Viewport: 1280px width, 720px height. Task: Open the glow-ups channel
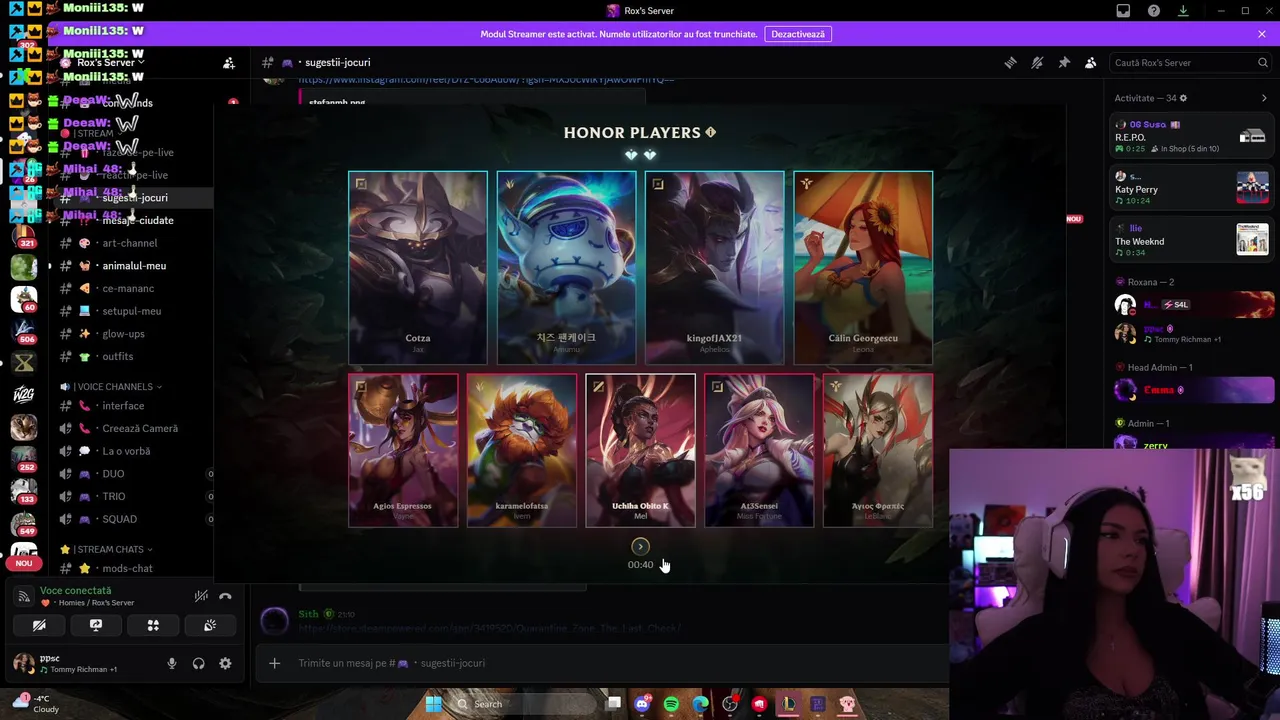point(135,334)
